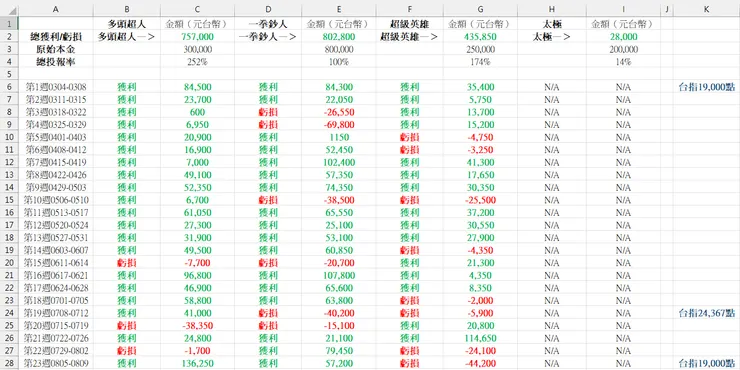Select week cell 第23週0805-0809
This screenshot has height=370, width=740.
(x=56, y=363)
